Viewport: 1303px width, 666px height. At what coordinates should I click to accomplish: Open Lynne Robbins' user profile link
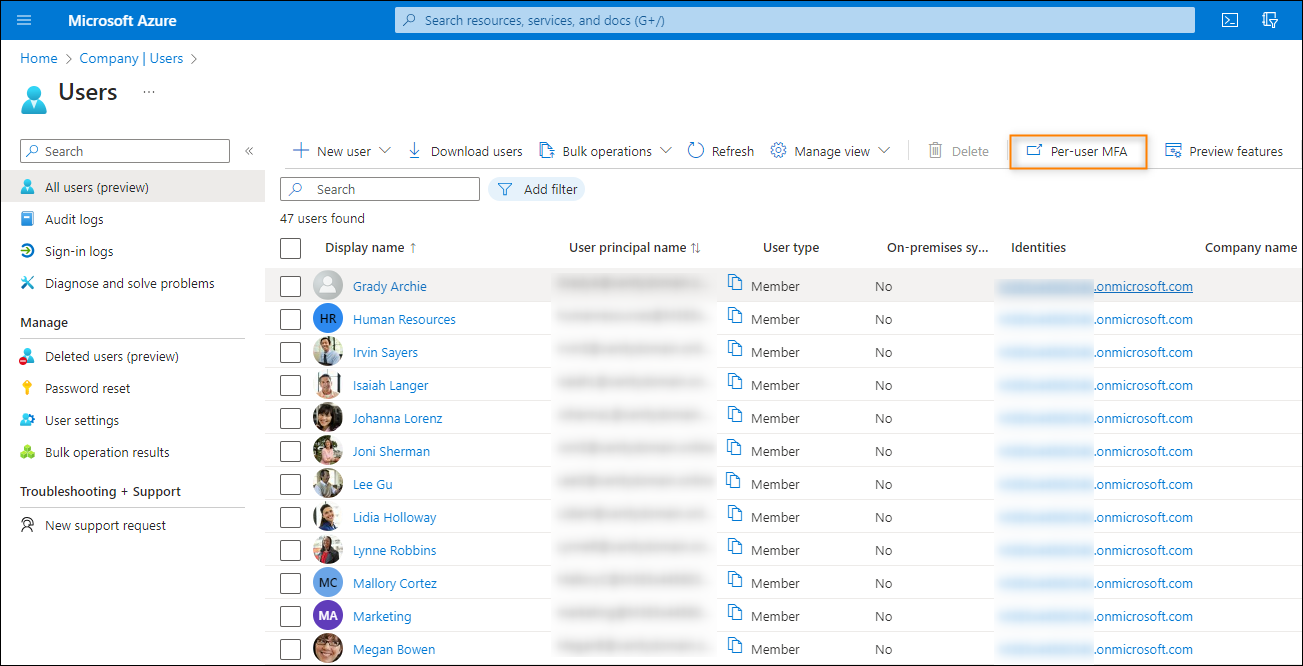[394, 550]
